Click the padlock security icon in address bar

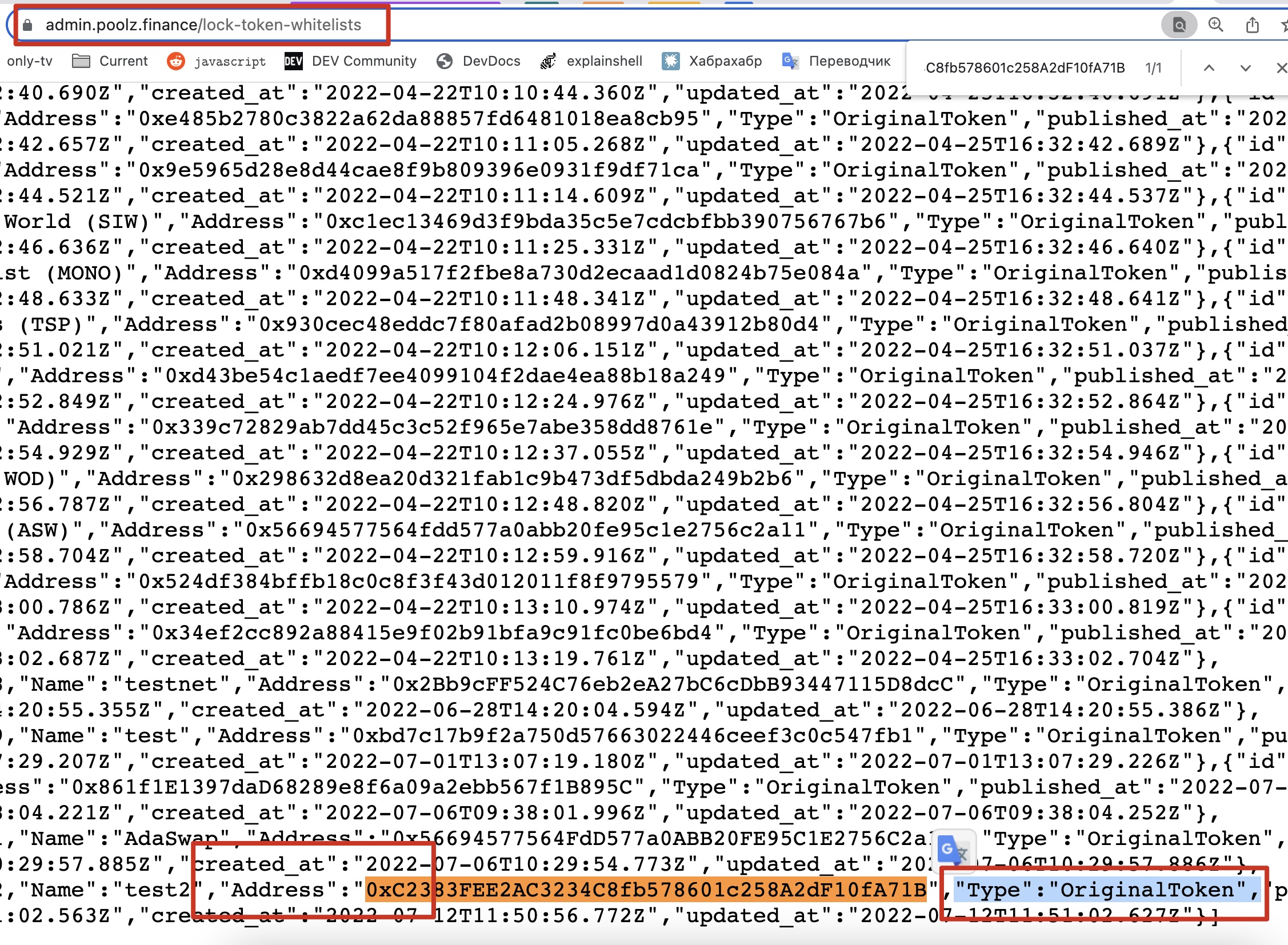click(x=26, y=25)
